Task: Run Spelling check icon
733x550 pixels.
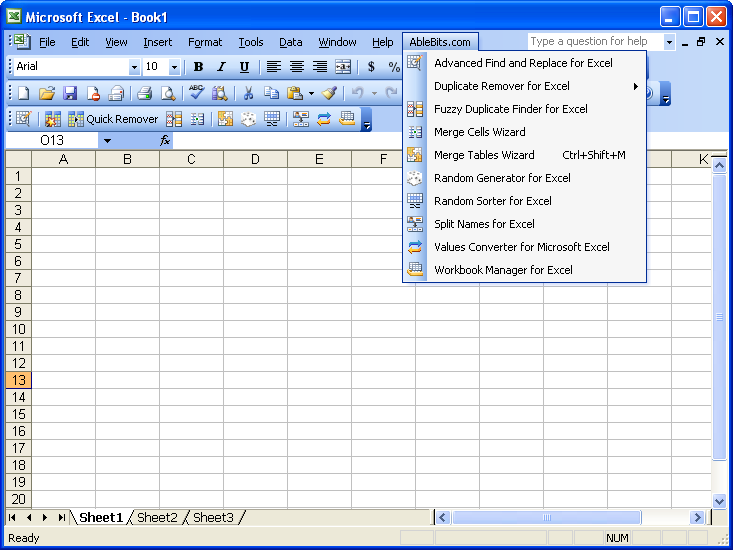Action: coord(196,93)
